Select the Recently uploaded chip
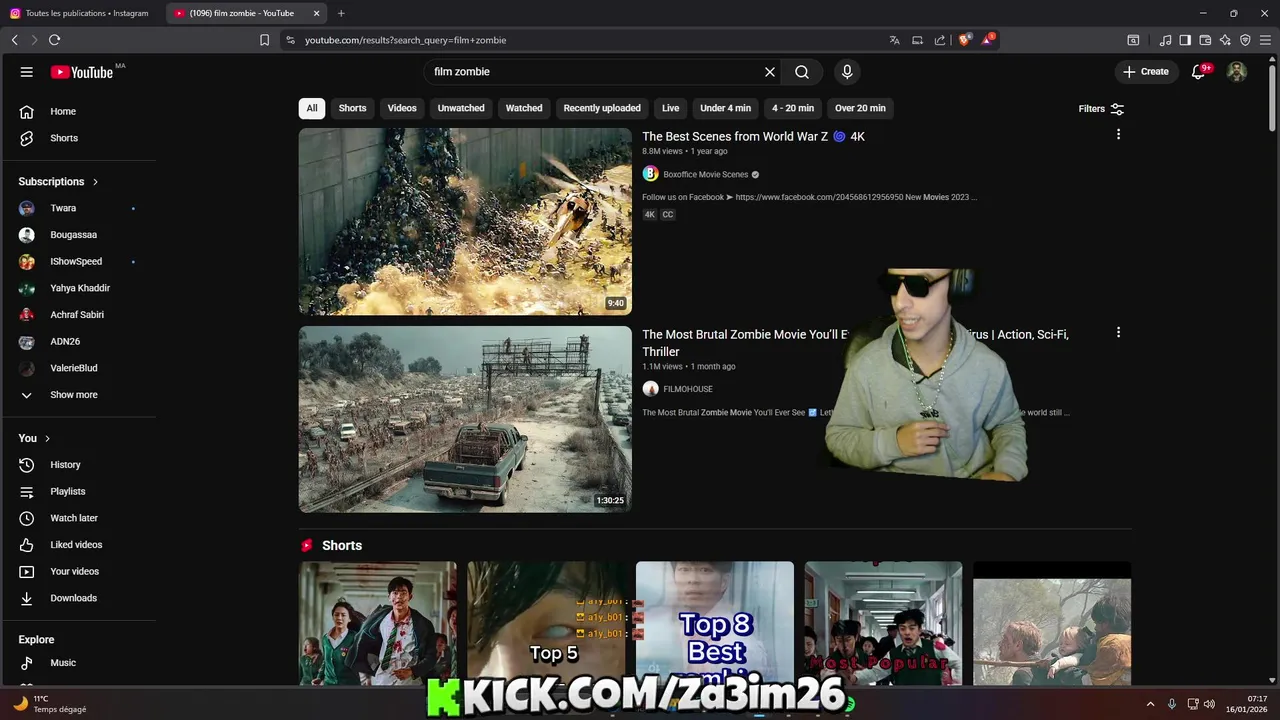The image size is (1280, 720). (602, 108)
